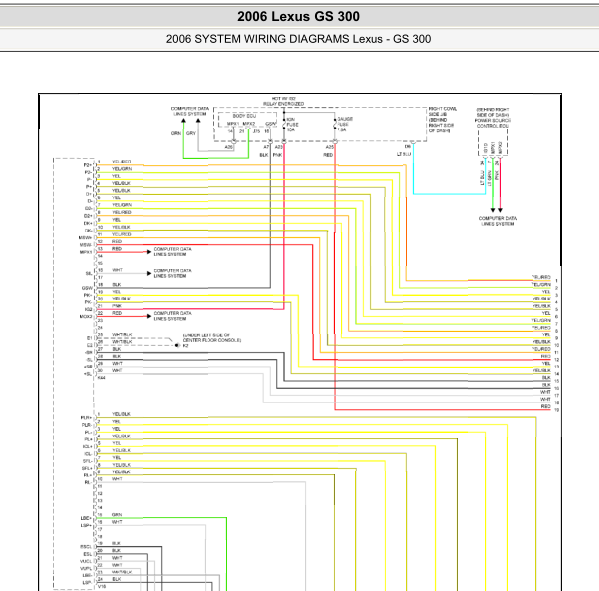
Task: Click COMPUTER DATA LINES SYSTEM beside SIL pin 16
Action: tap(173, 273)
